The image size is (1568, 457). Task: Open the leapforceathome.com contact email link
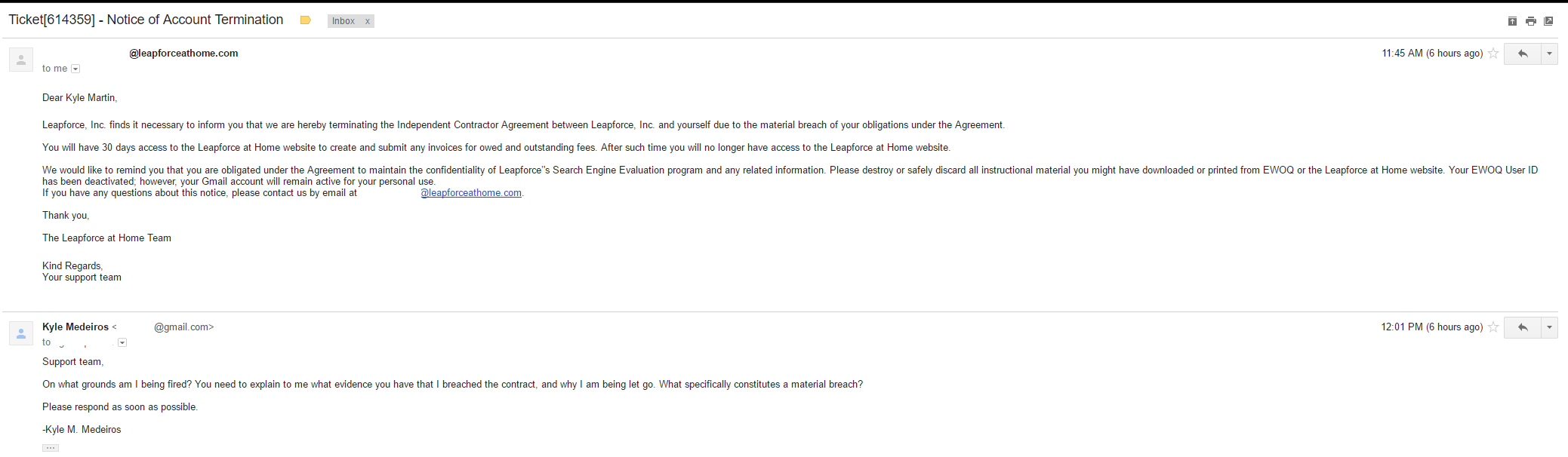(471, 193)
